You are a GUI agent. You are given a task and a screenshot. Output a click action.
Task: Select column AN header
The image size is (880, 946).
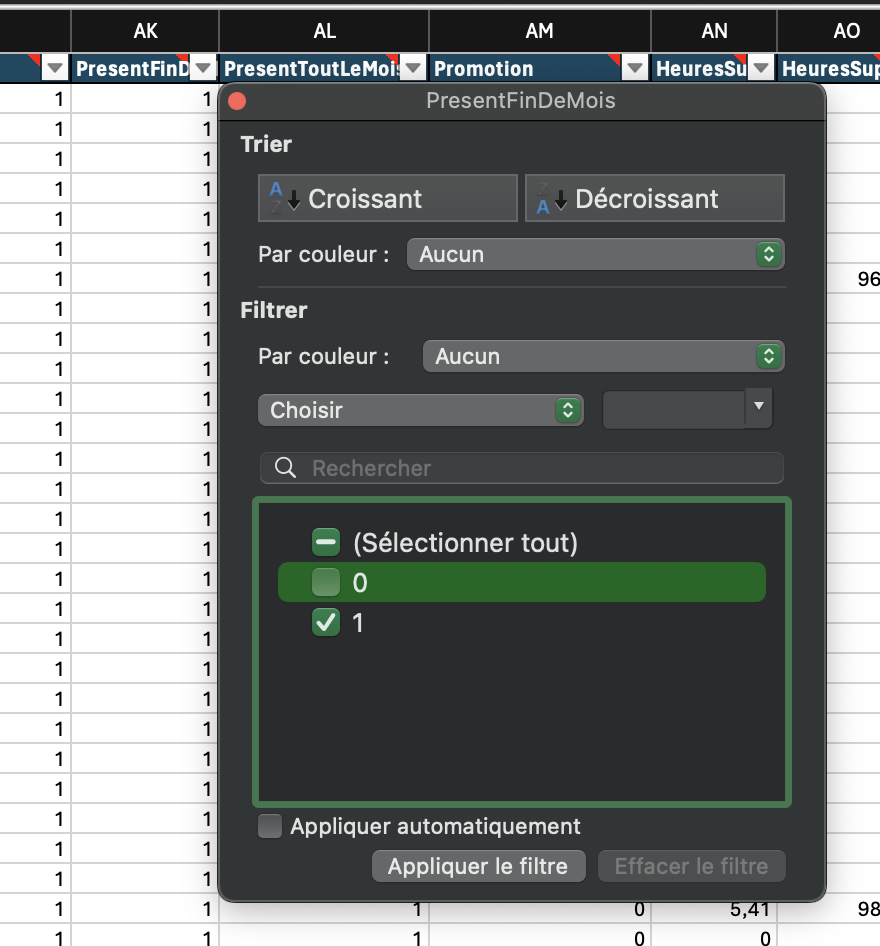click(x=714, y=31)
